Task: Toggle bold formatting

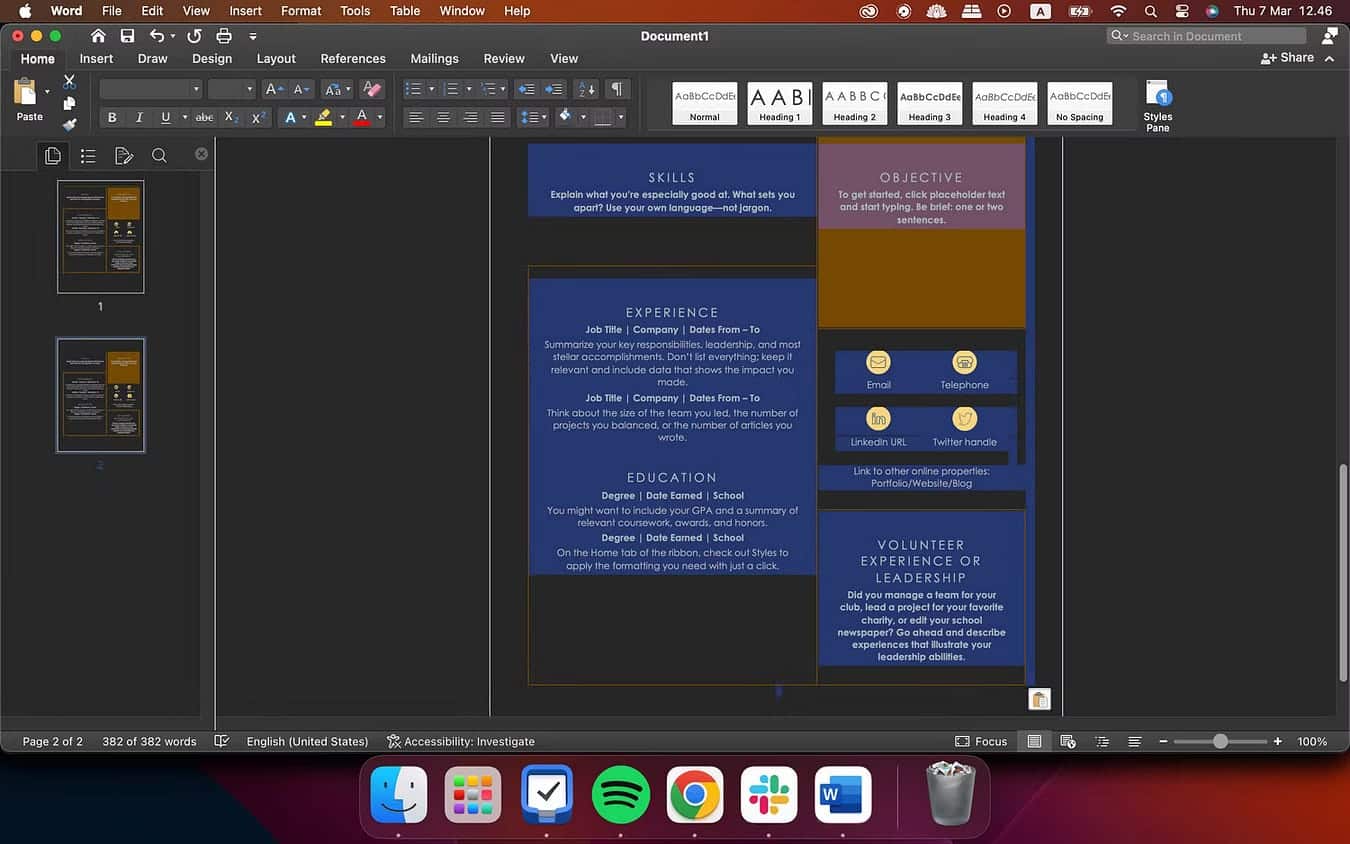Action: 112,117
